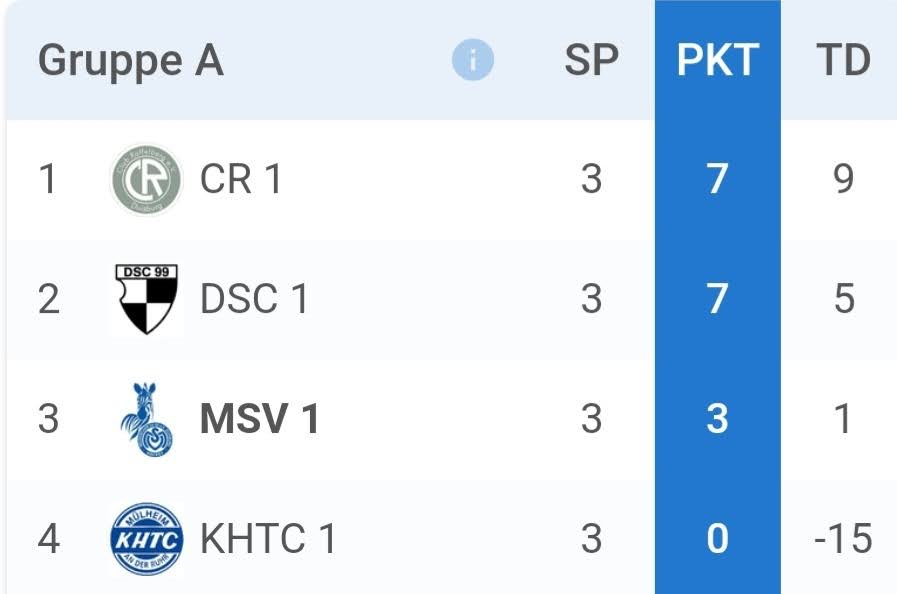Click rank number 1 in table
The width and height of the screenshot is (897, 594).
point(48,180)
